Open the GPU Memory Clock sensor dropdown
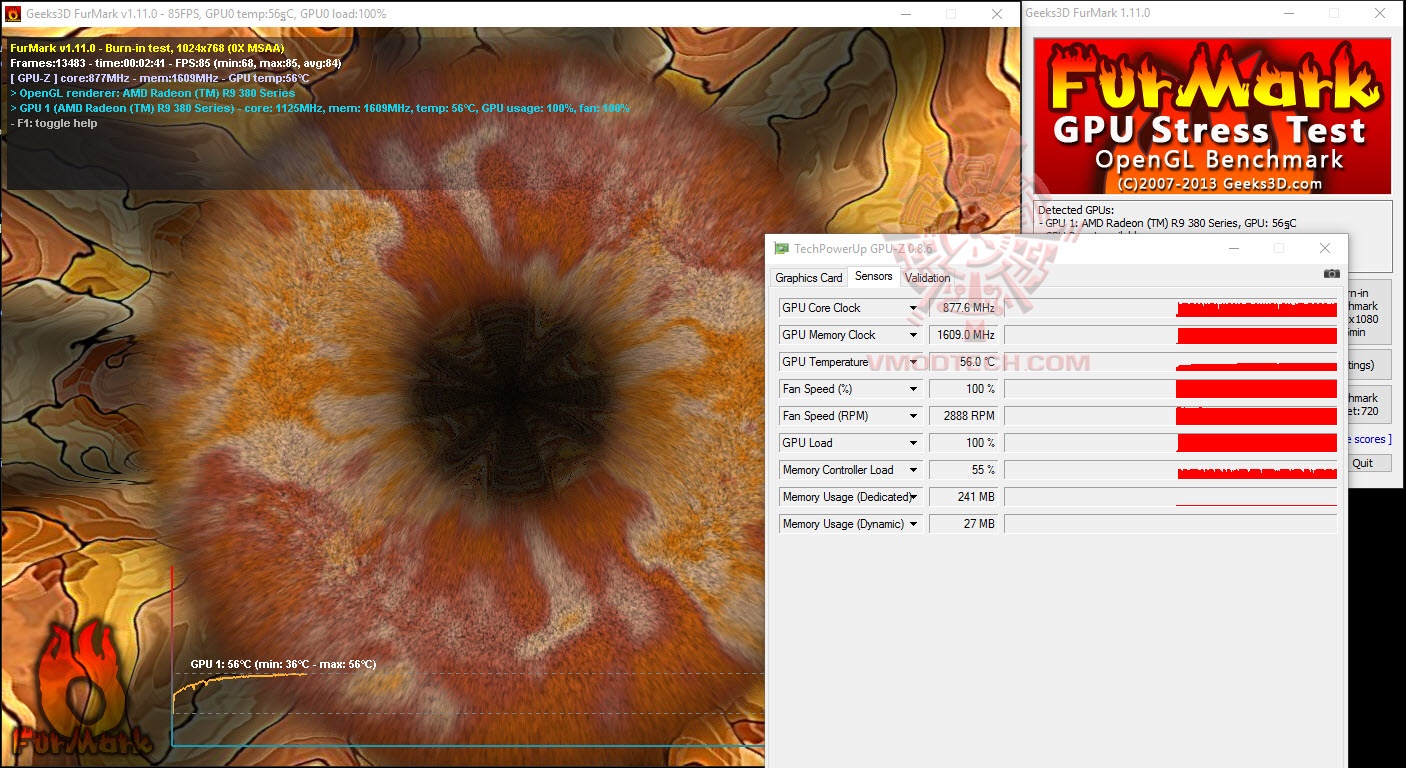The image size is (1406, 768). click(x=913, y=335)
